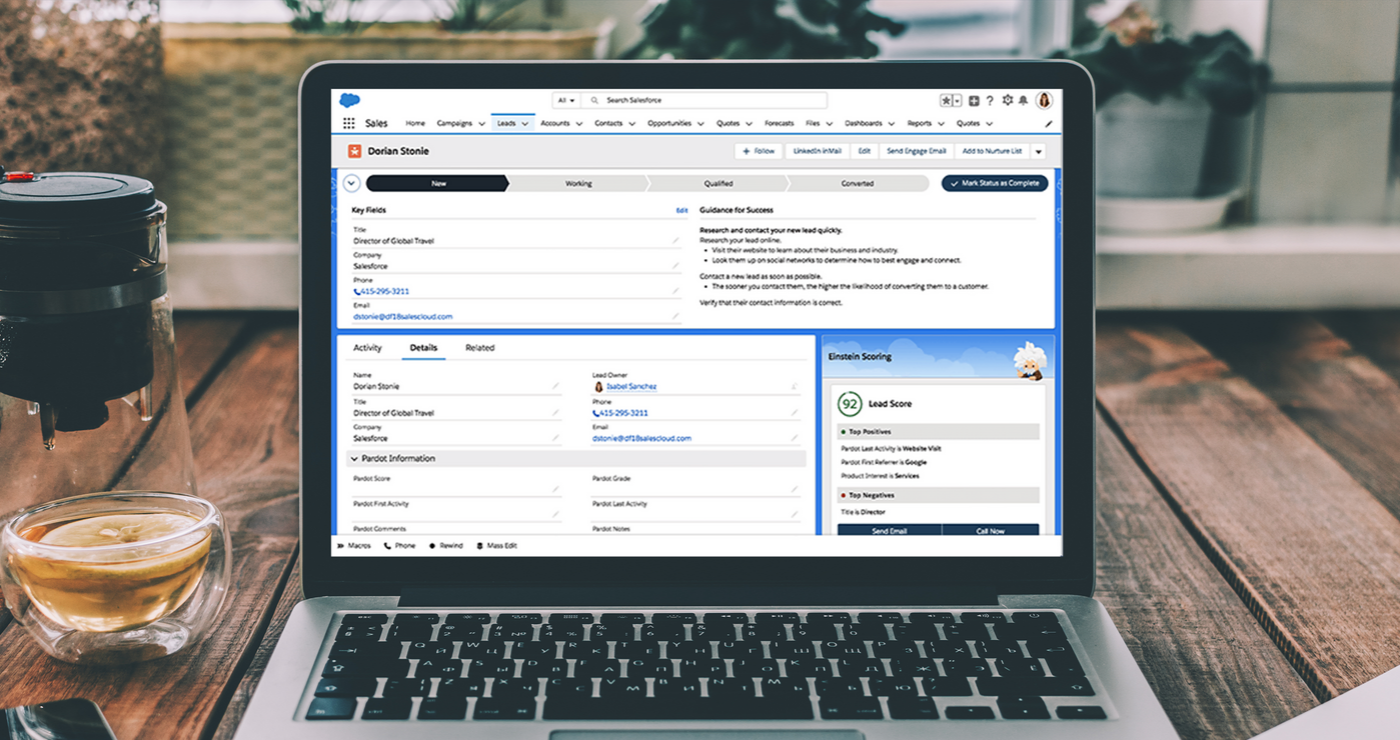Screen dimensions: 1400x740
Task: Open the Rewind utility in the utility bar
Action: pyautogui.click(x=446, y=545)
